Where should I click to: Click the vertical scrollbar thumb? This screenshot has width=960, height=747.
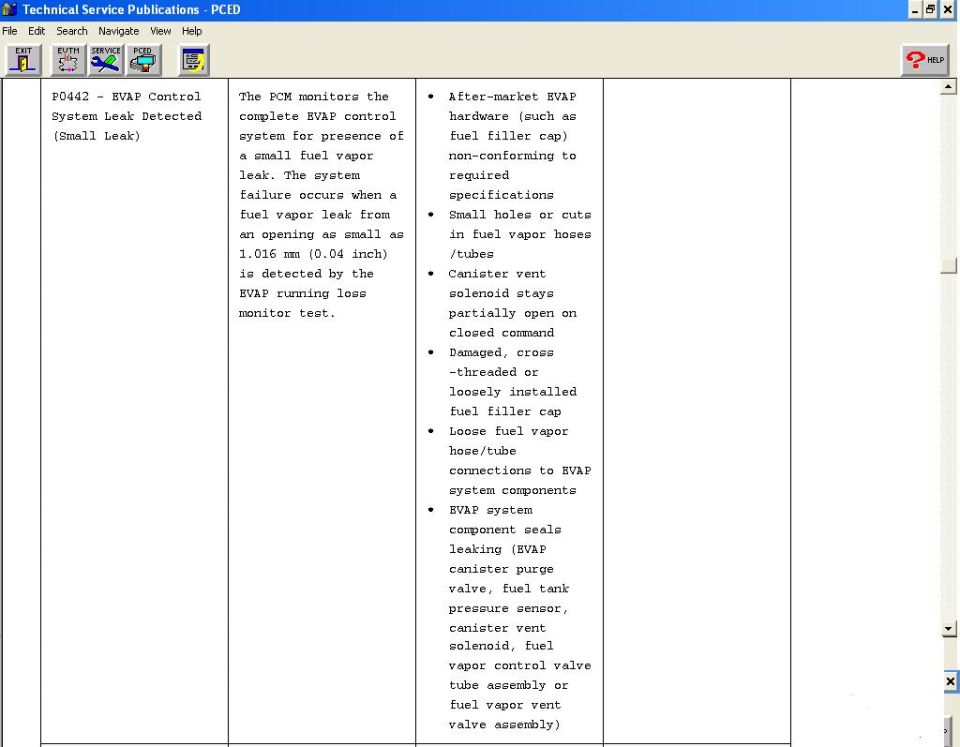tap(948, 265)
